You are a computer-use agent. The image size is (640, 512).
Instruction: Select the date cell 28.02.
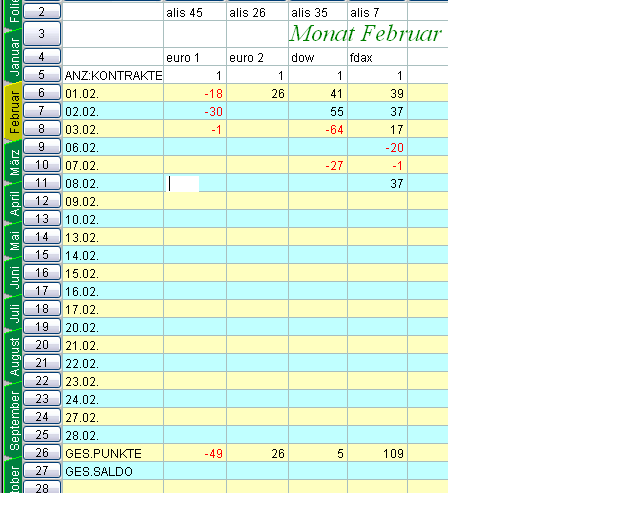tap(113, 435)
